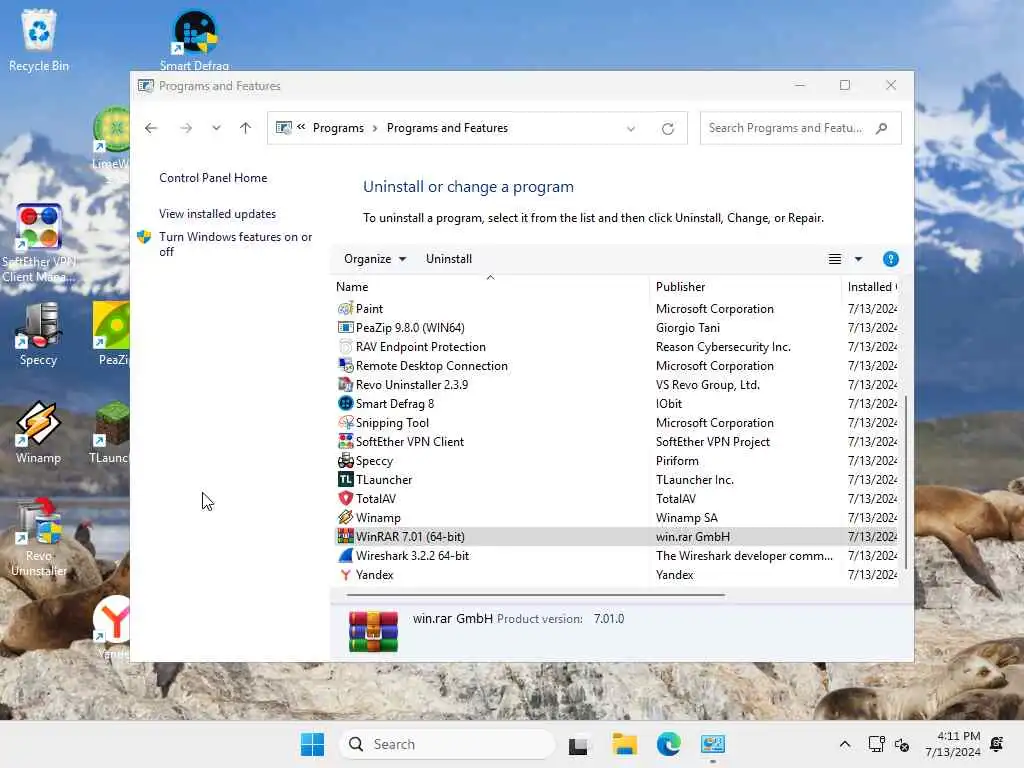This screenshot has width=1024, height=768.
Task: Expand the breadcrumb overflow chevrons
Action: (301, 127)
